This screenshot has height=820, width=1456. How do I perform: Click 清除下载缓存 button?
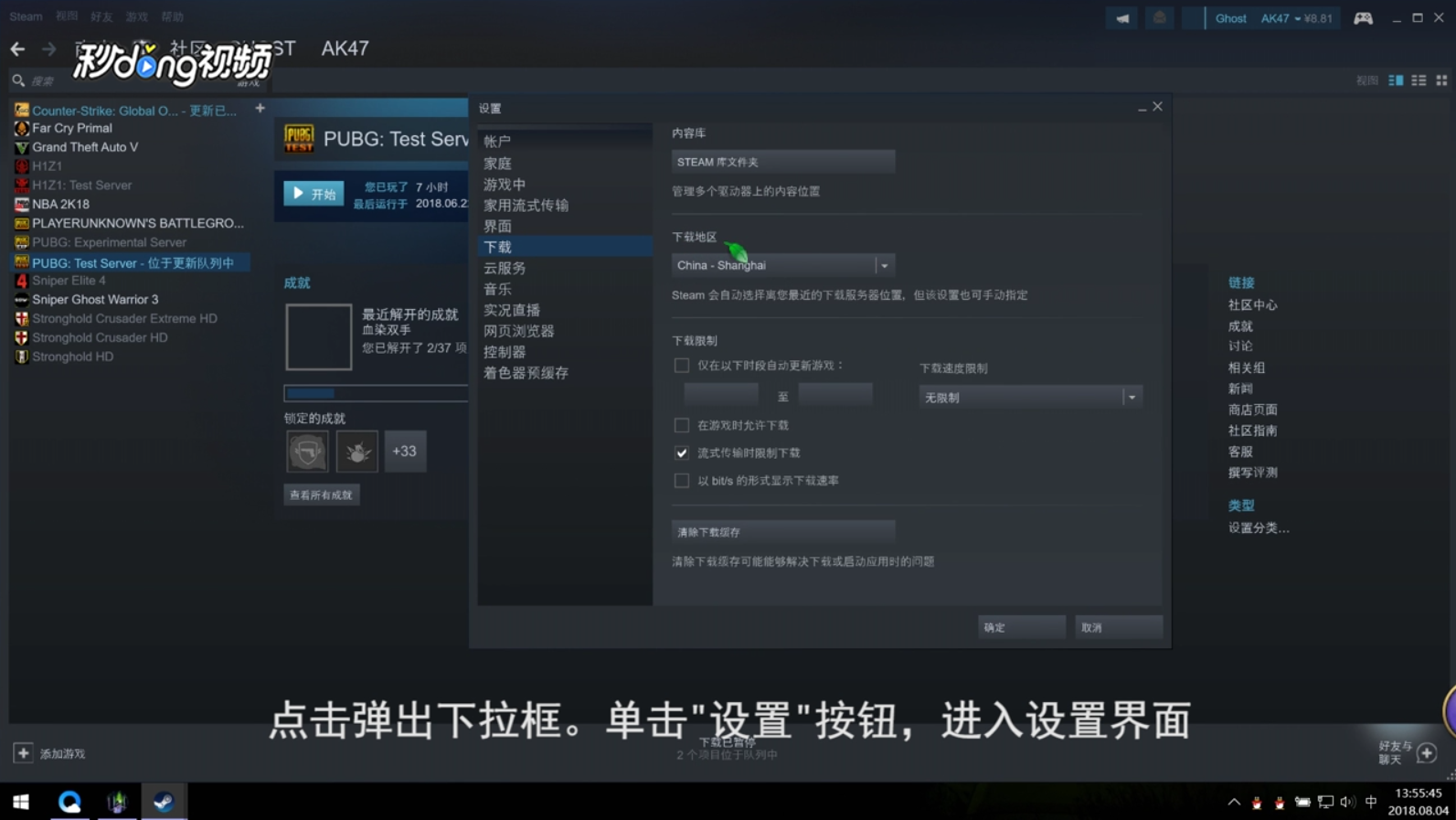tap(783, 532)
